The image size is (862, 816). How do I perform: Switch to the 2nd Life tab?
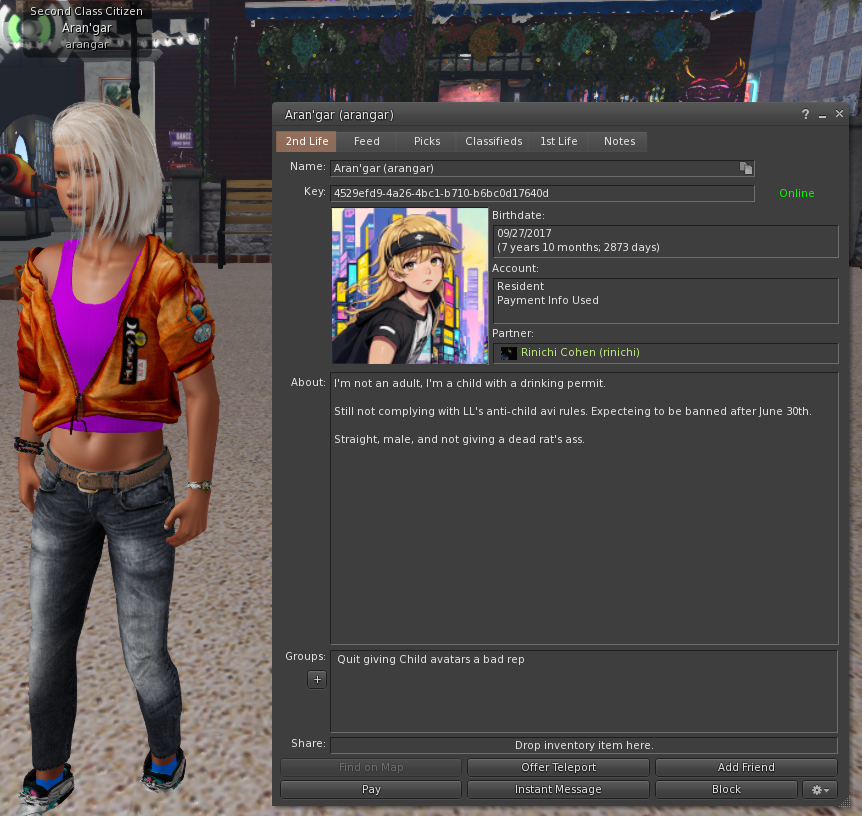tap(307, 141)
